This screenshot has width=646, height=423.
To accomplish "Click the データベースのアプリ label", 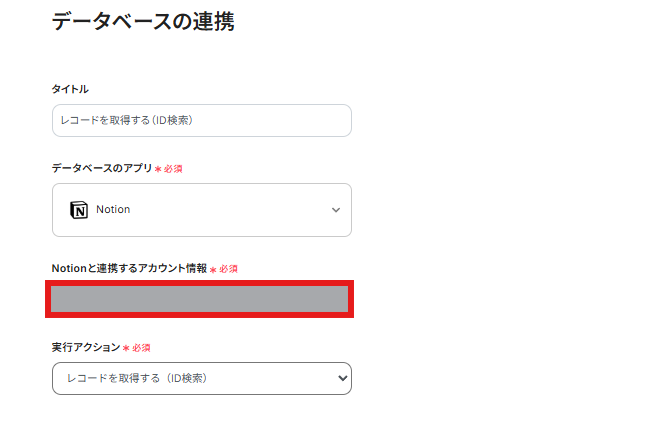I will click(x=102, y=168).
